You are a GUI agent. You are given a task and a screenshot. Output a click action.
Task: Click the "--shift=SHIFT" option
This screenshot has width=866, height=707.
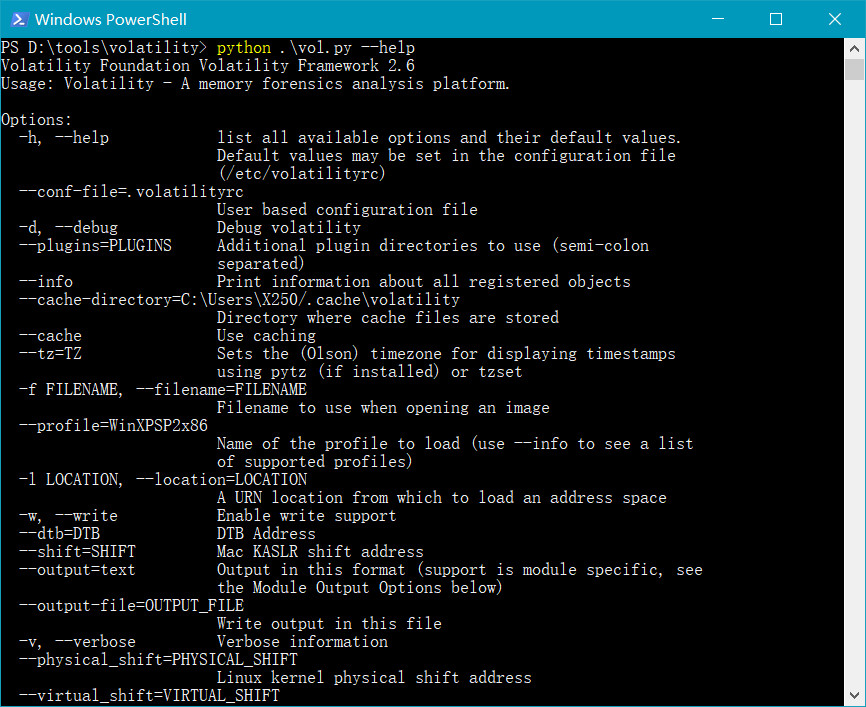click(x=77, y=552)
